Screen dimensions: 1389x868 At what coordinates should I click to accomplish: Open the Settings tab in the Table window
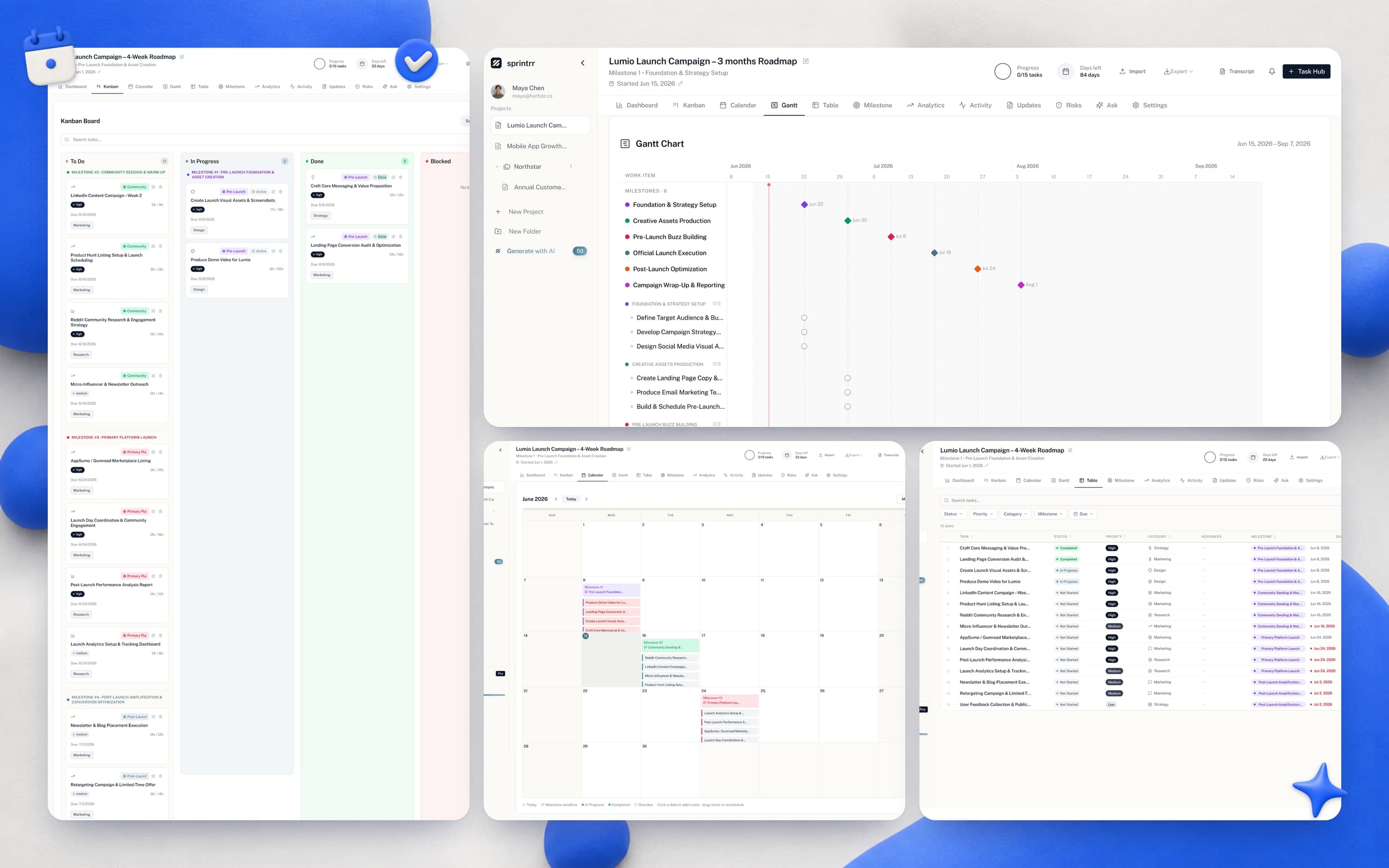[1310, 480]
